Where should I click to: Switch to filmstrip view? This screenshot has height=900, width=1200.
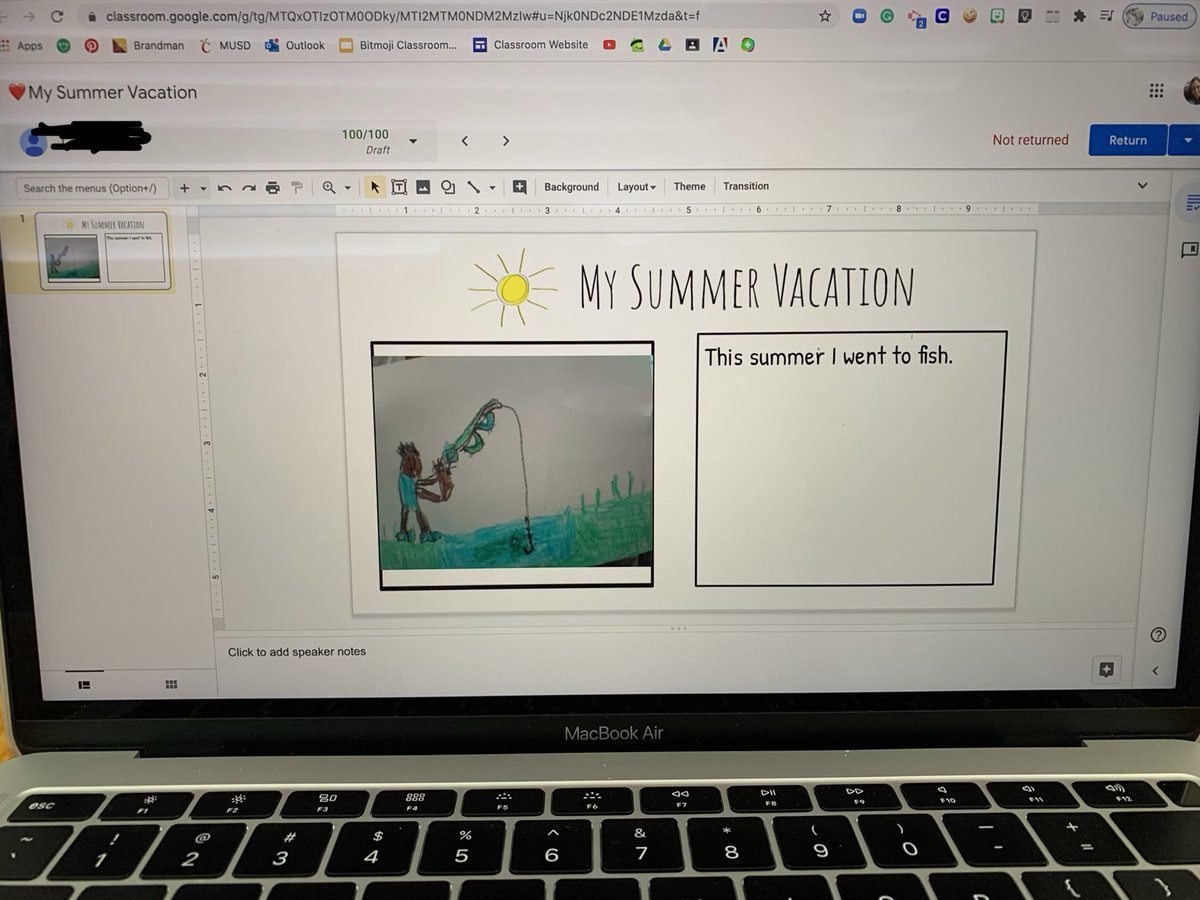click(85, 685)
